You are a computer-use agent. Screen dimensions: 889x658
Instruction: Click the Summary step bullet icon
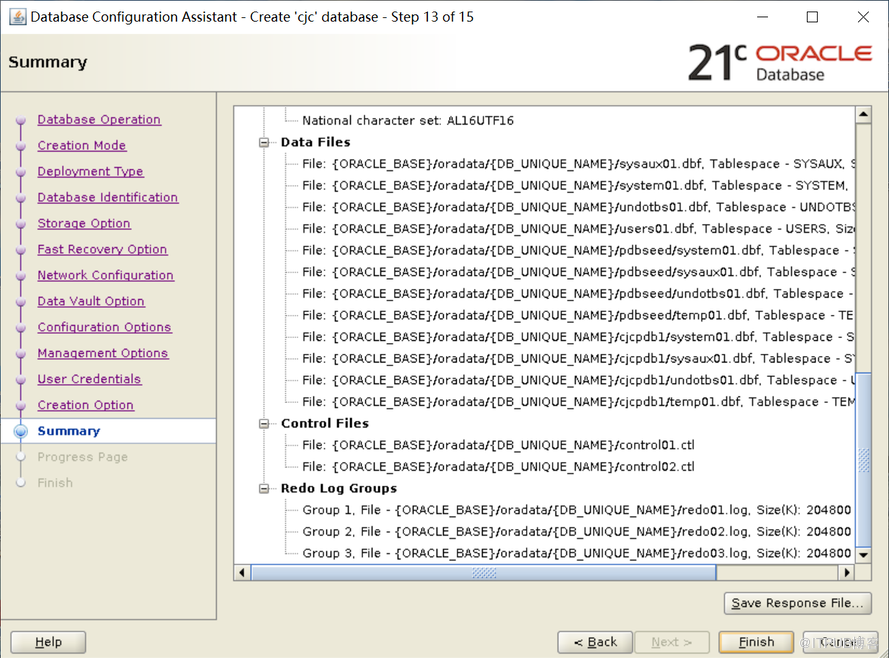20,431
